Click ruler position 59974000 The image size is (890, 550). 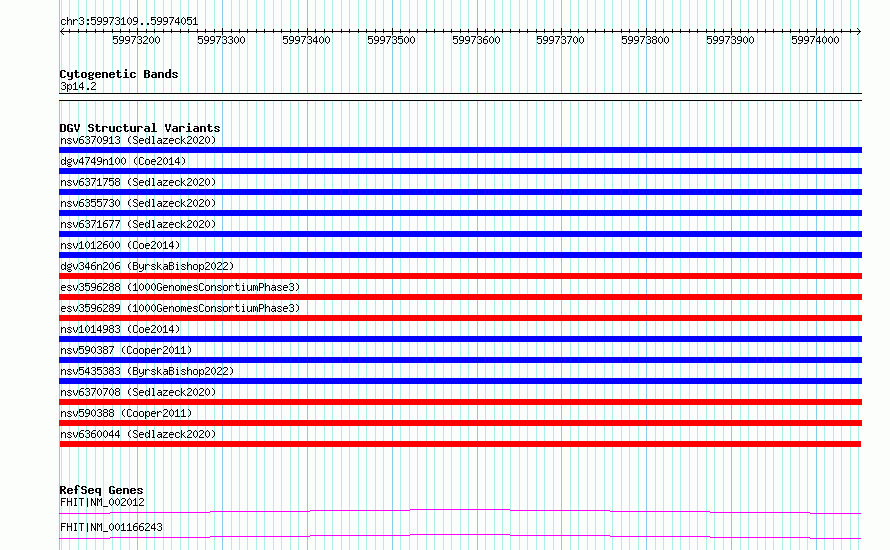[815, 40]
